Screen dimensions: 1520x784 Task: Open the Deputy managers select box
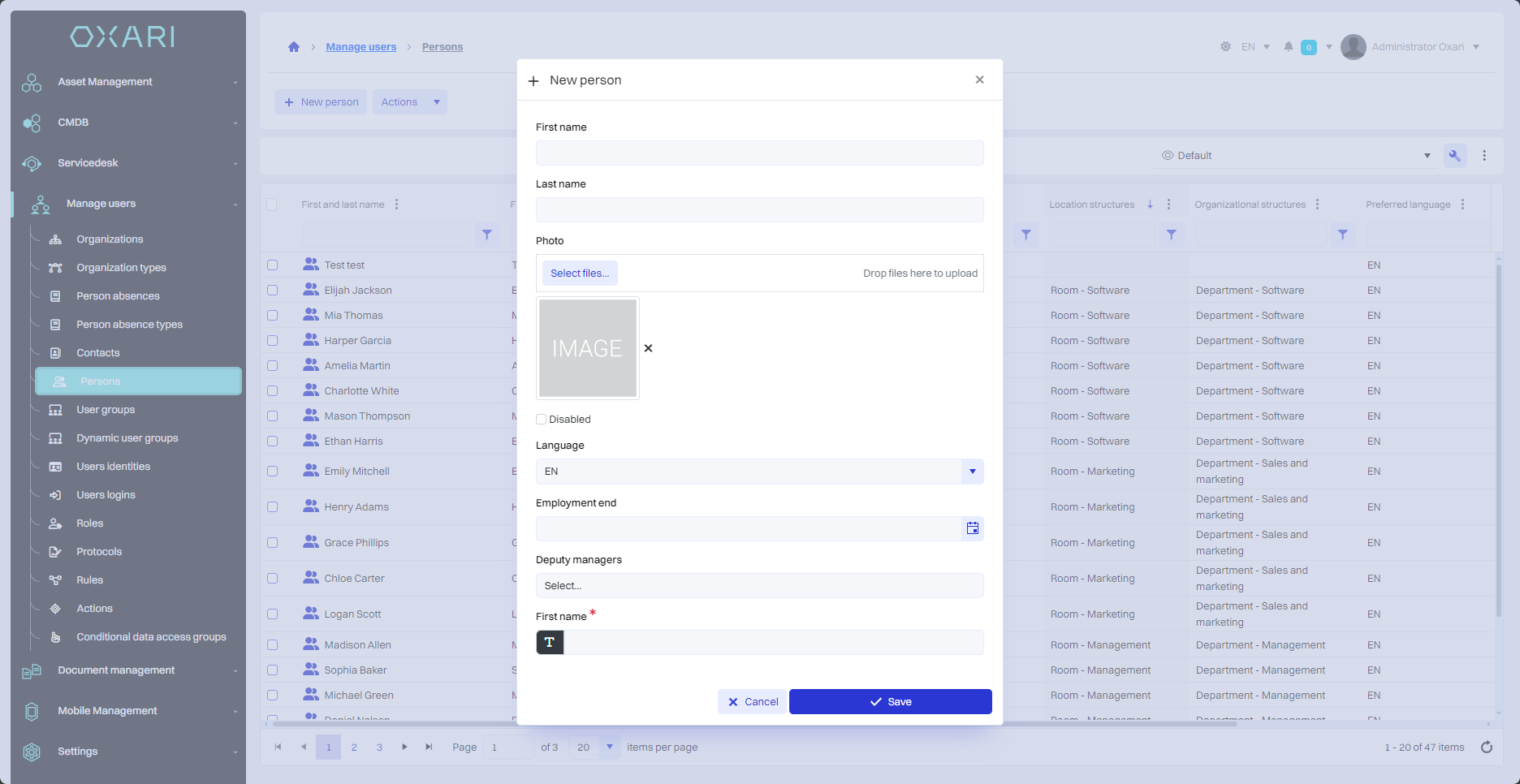point(759,586)
